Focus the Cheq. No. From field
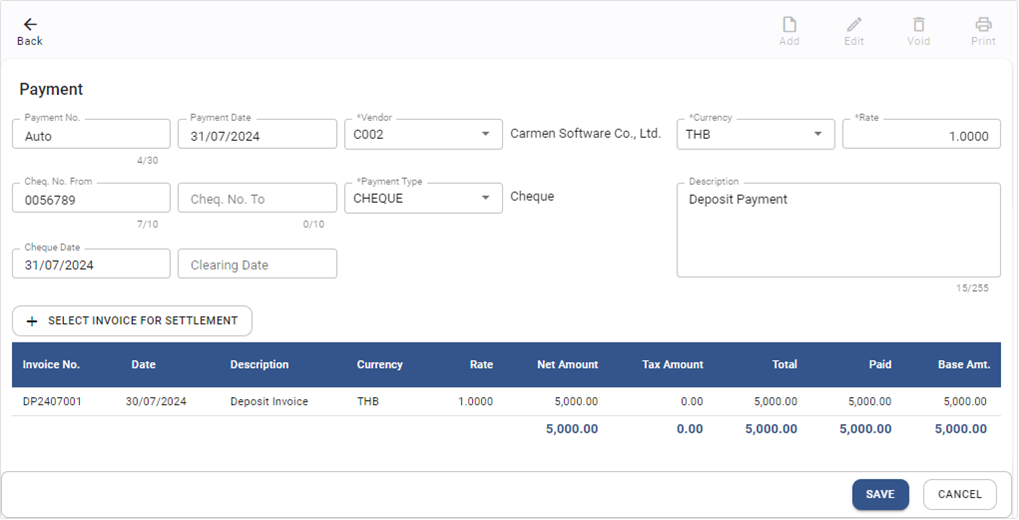The width and height of the screenshot is (1019, 520). tap(91, 200)
